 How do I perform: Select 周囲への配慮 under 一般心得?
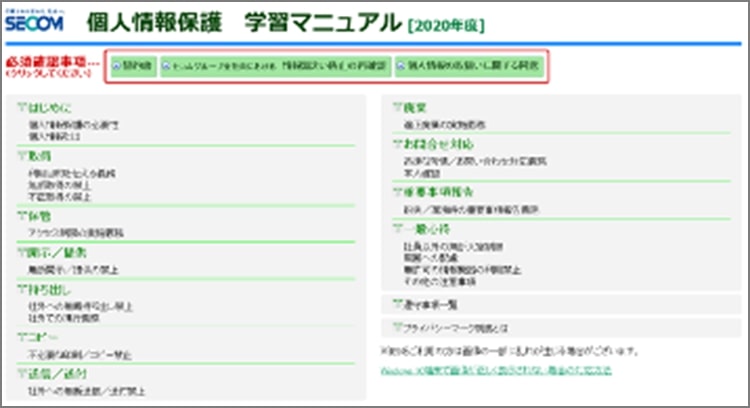coord(431,258)
